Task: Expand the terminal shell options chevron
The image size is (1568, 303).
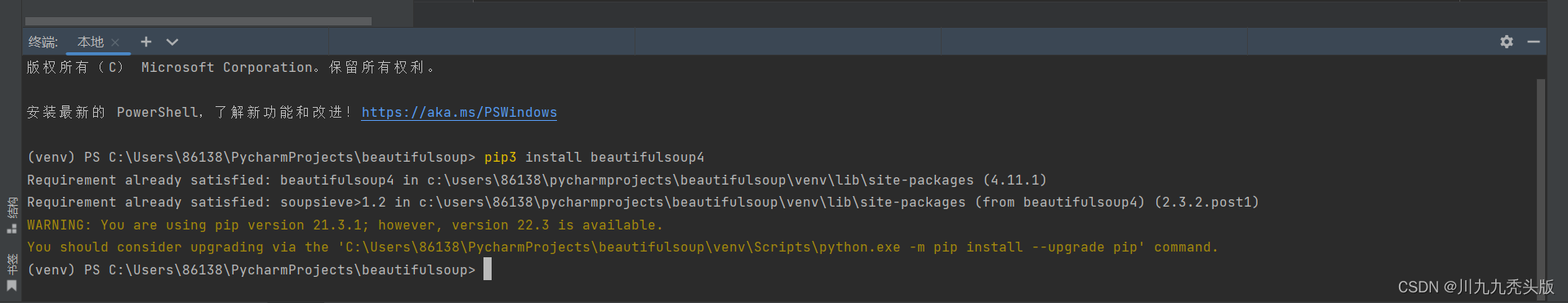Action: (172, 42)
